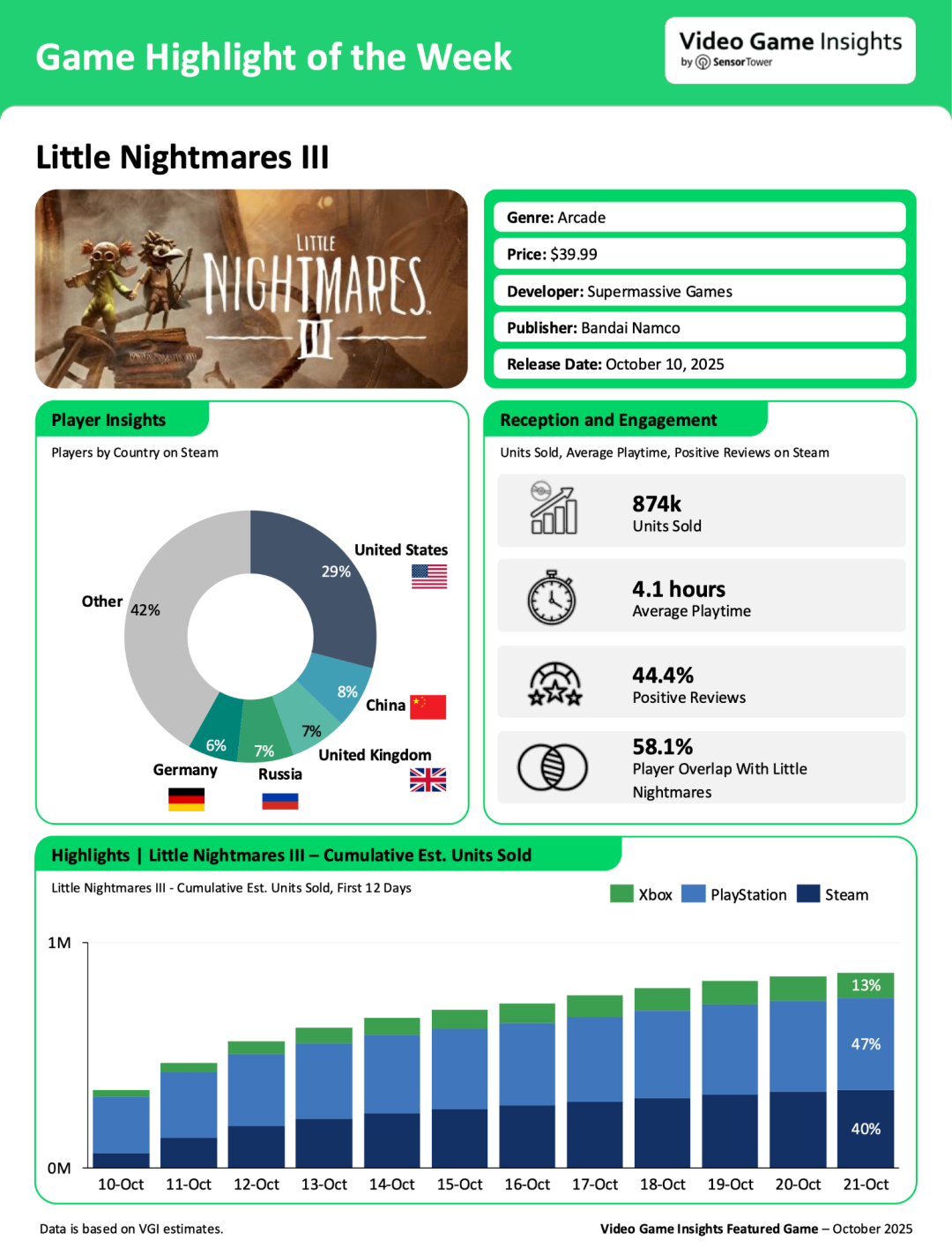Click the 18-Oct axis label
The width and height of the screenshot is (952, 1255).
(x=663, y=1184)
